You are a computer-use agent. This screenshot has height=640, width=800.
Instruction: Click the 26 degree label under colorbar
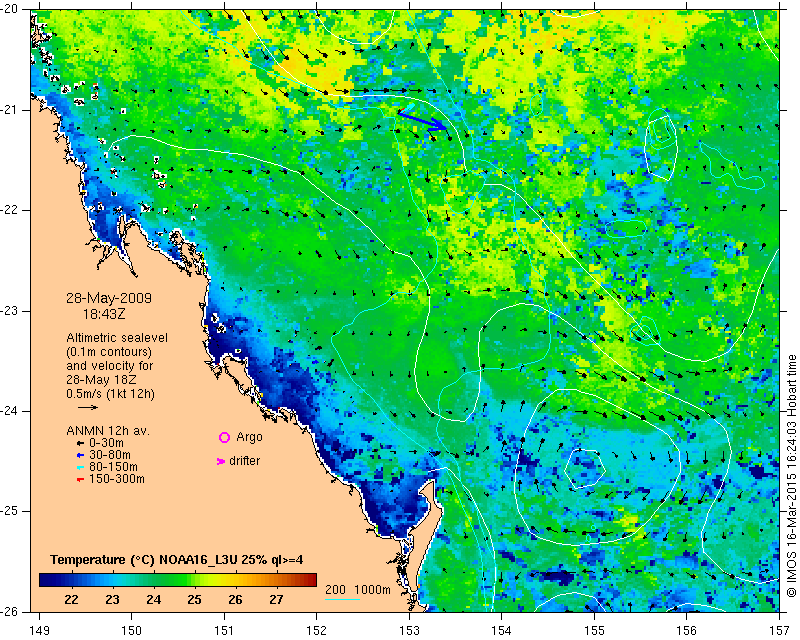[235, 599]
